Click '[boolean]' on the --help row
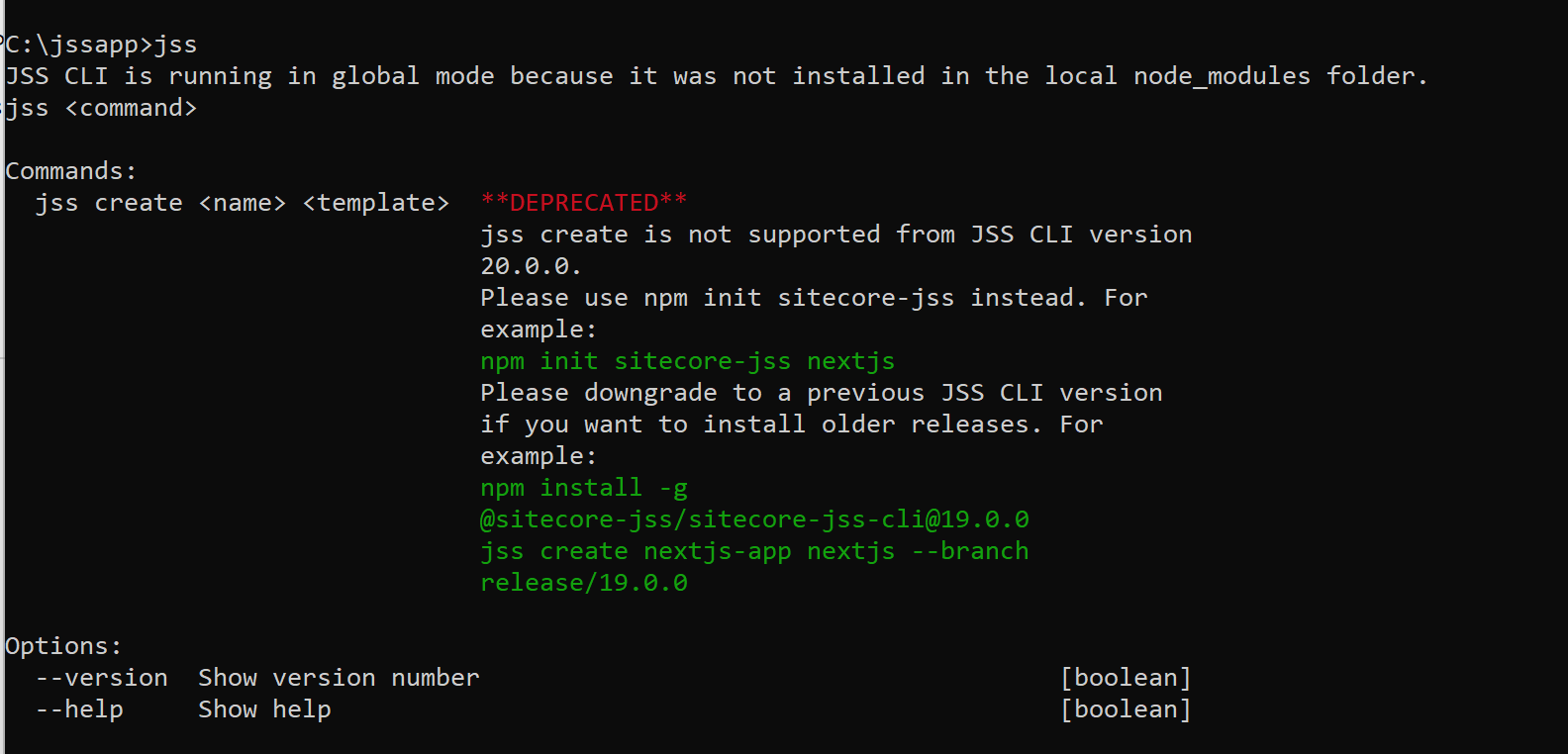Screen dimensions: 1568x754 tap(1126, 709)
